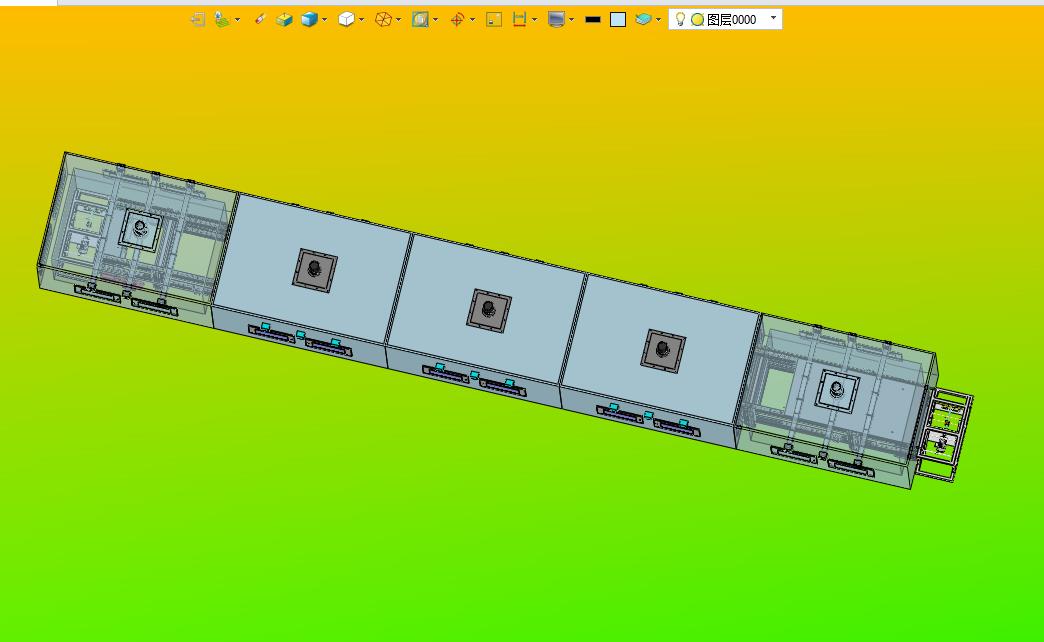Open the teal layers stack dropdown arrow
Image resolution: width=1044 pixels, height=642 pixels.
tap(658, 20)
